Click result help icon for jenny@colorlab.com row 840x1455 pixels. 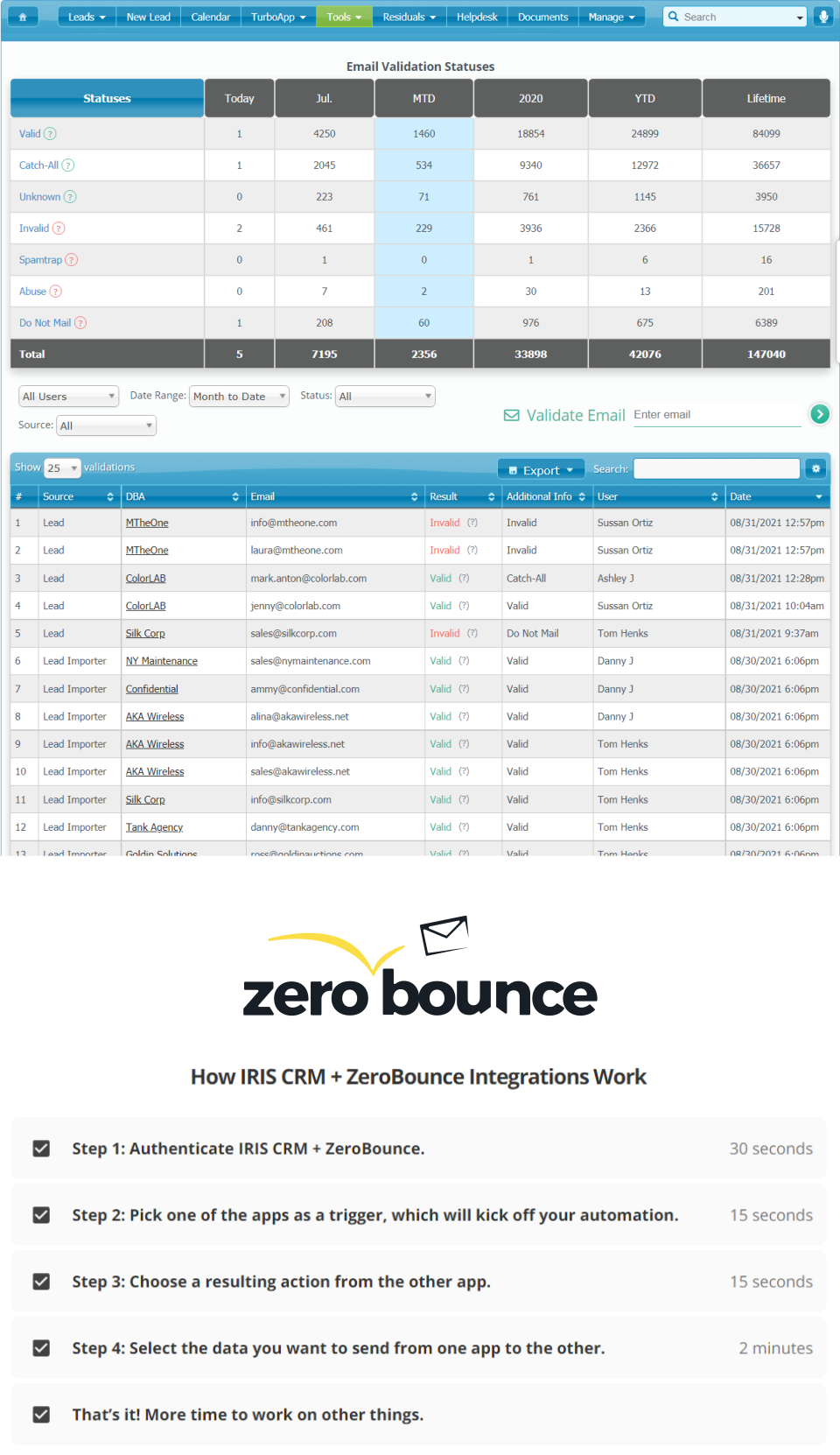pos(464,606)
